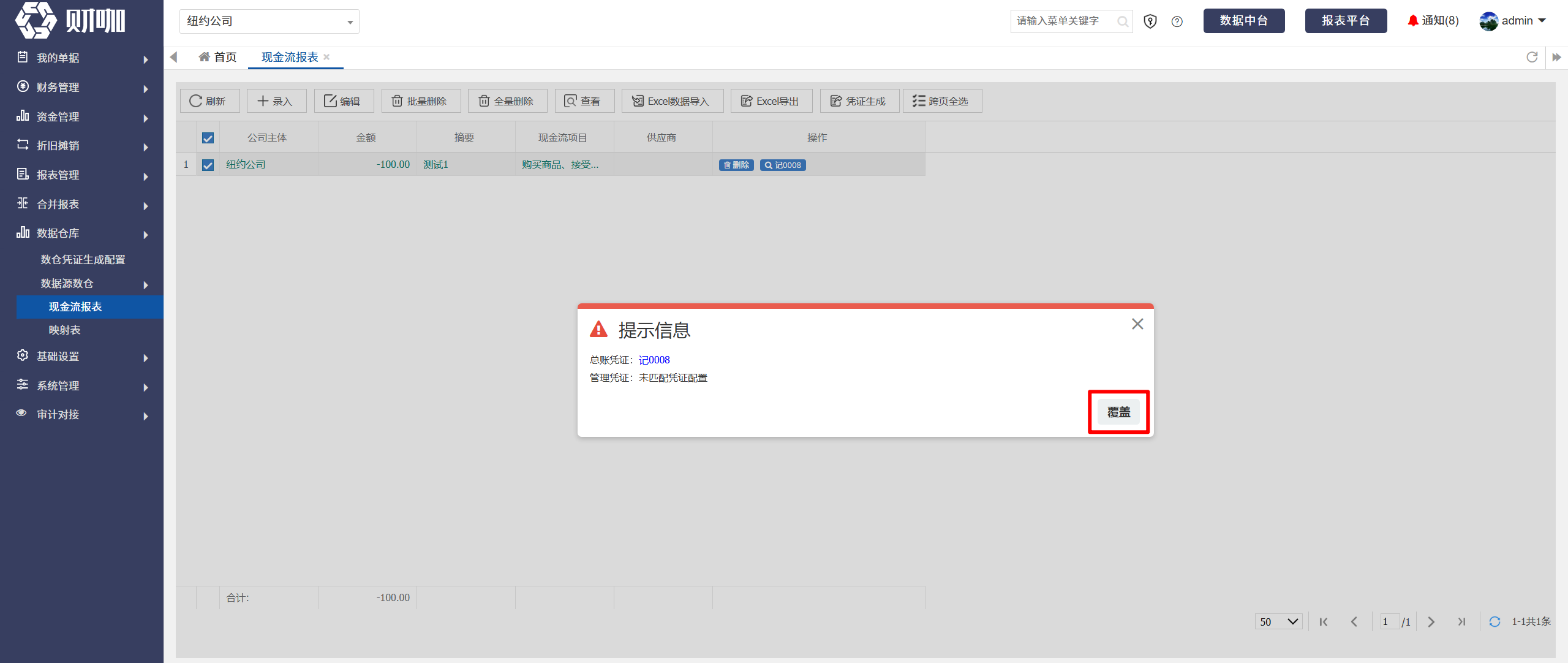Click the 跨页全选 cross-page select toggle
This screenshot has width=1568, height=663.
(942, 101)
